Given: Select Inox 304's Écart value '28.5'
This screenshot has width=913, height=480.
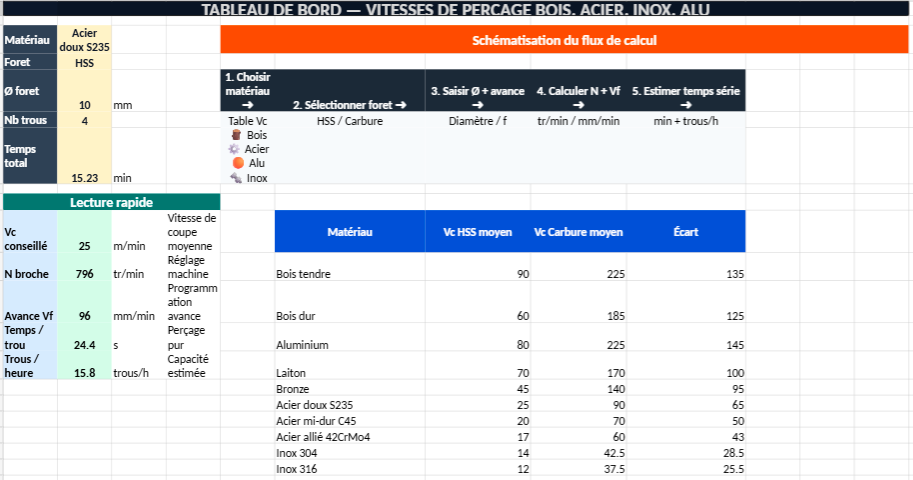Looking at the screenshot, I should pyautogui.click(x=686, y=453).
